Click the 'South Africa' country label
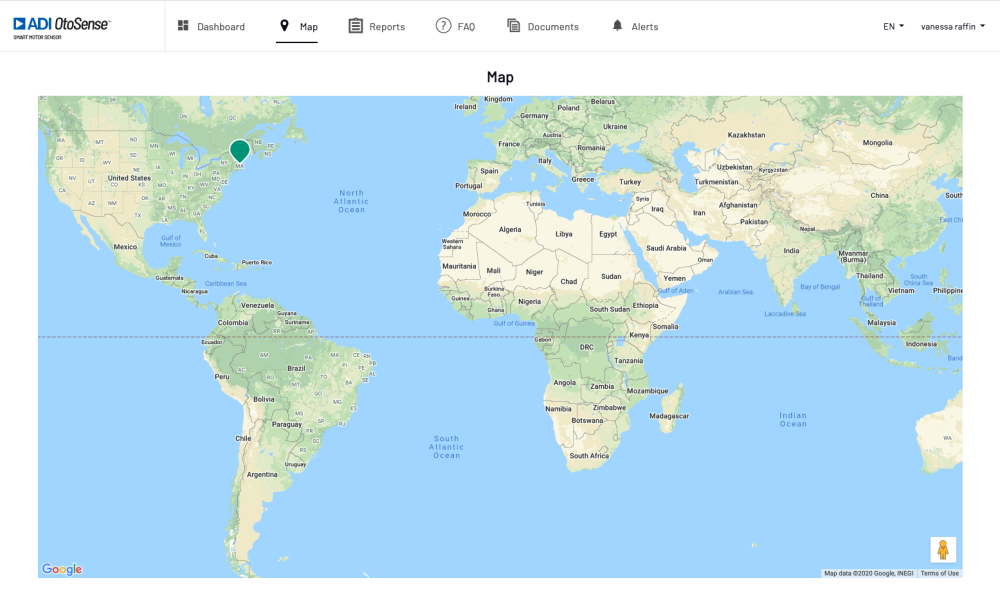Image resolution: width=1000 pixels, height=598 pixels. 589,456
